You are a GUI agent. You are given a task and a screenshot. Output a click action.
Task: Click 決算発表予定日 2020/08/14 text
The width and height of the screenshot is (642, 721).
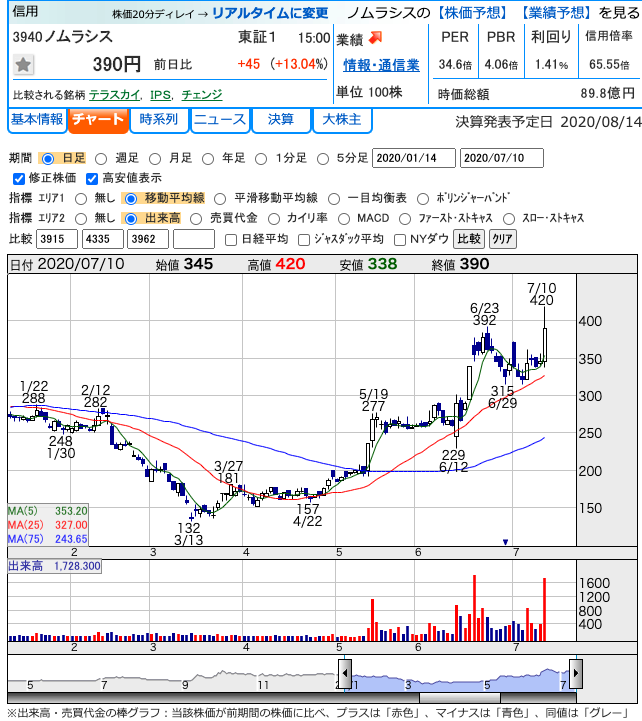click(x=548, y=122)
